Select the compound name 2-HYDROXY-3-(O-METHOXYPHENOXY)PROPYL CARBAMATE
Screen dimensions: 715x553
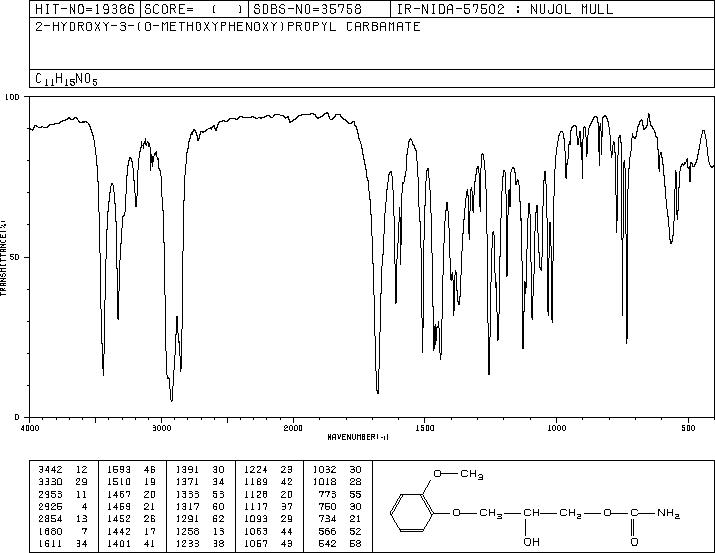[228, 26]
